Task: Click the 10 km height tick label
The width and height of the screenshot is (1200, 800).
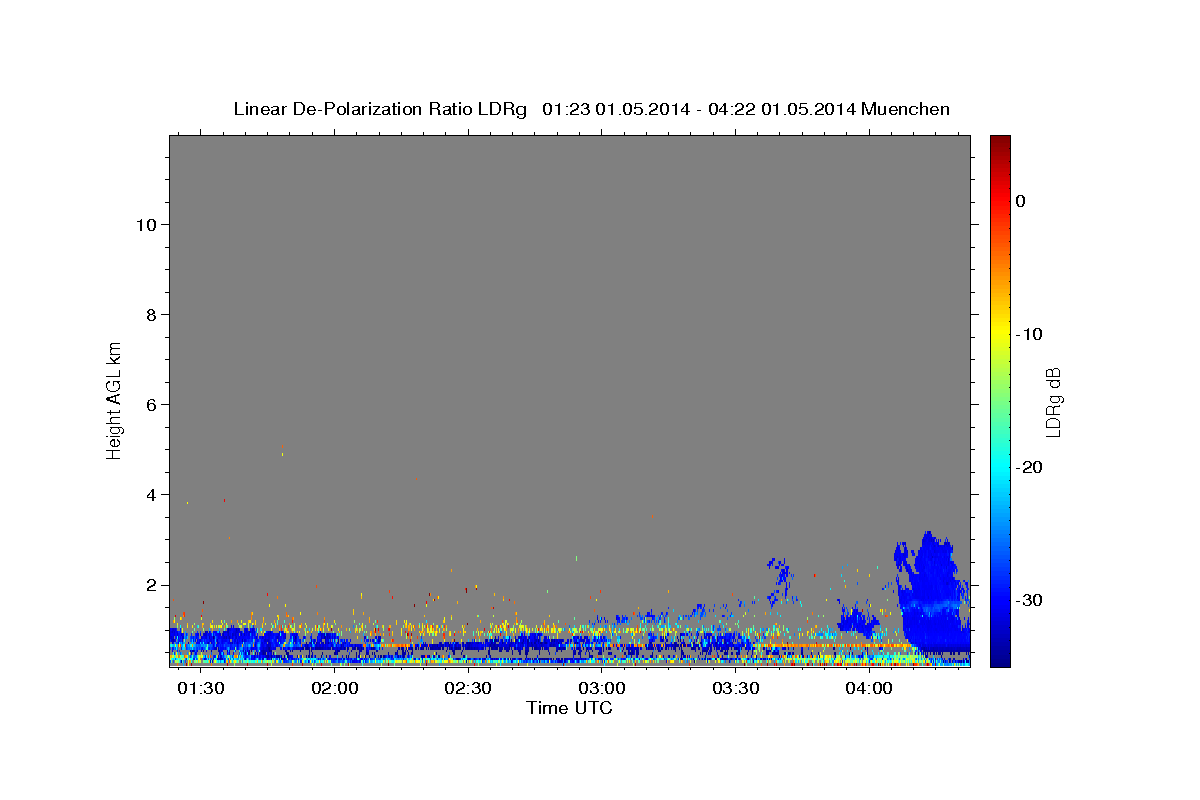Action: 145,224
